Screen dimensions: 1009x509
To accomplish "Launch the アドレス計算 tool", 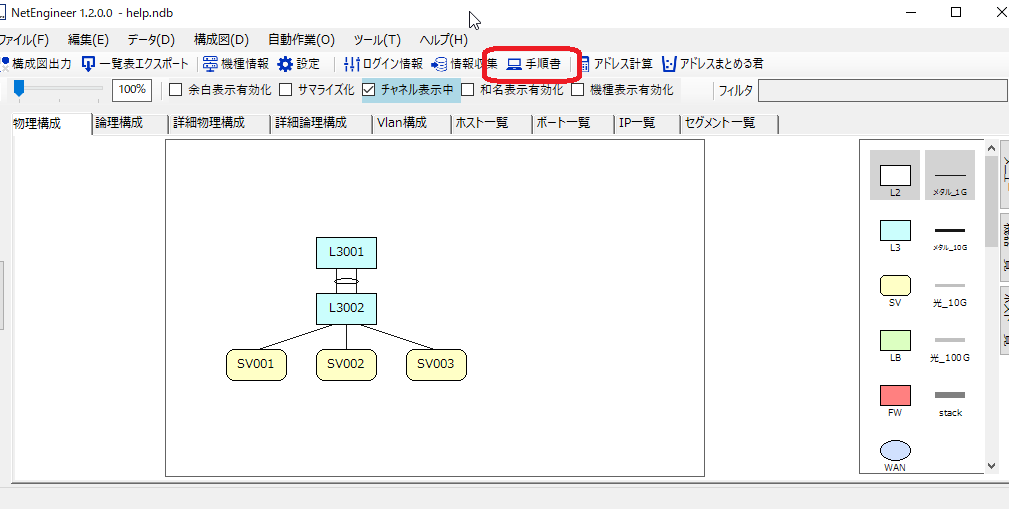I will (x=585, y=64).
